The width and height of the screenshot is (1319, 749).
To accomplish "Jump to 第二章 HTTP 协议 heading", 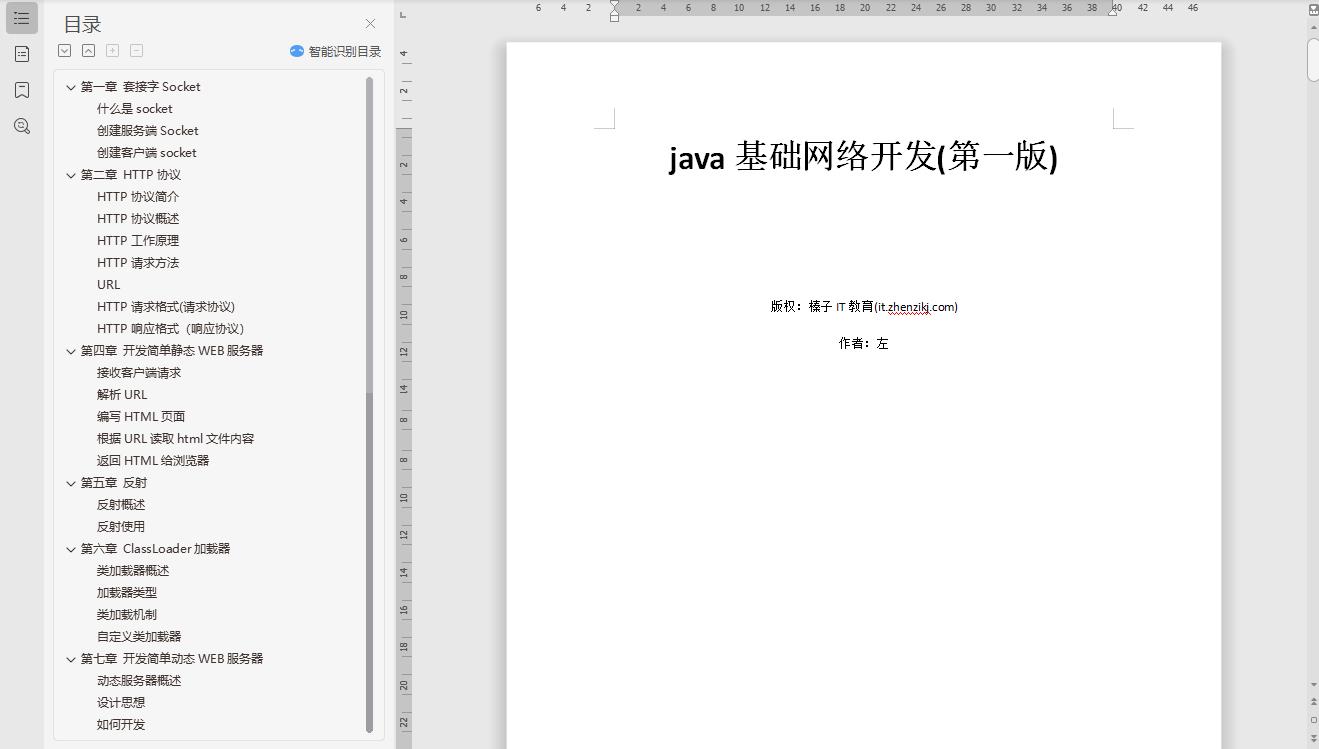I will (x=130, y=175).
